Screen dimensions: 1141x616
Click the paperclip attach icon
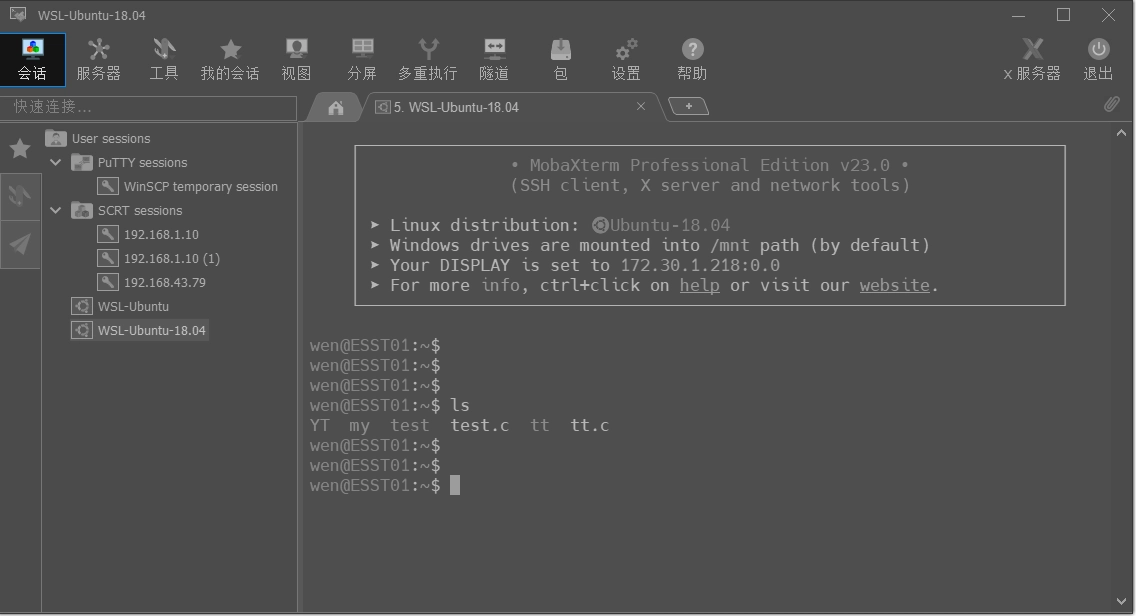pyautogui.click(x=1111, y=104)
